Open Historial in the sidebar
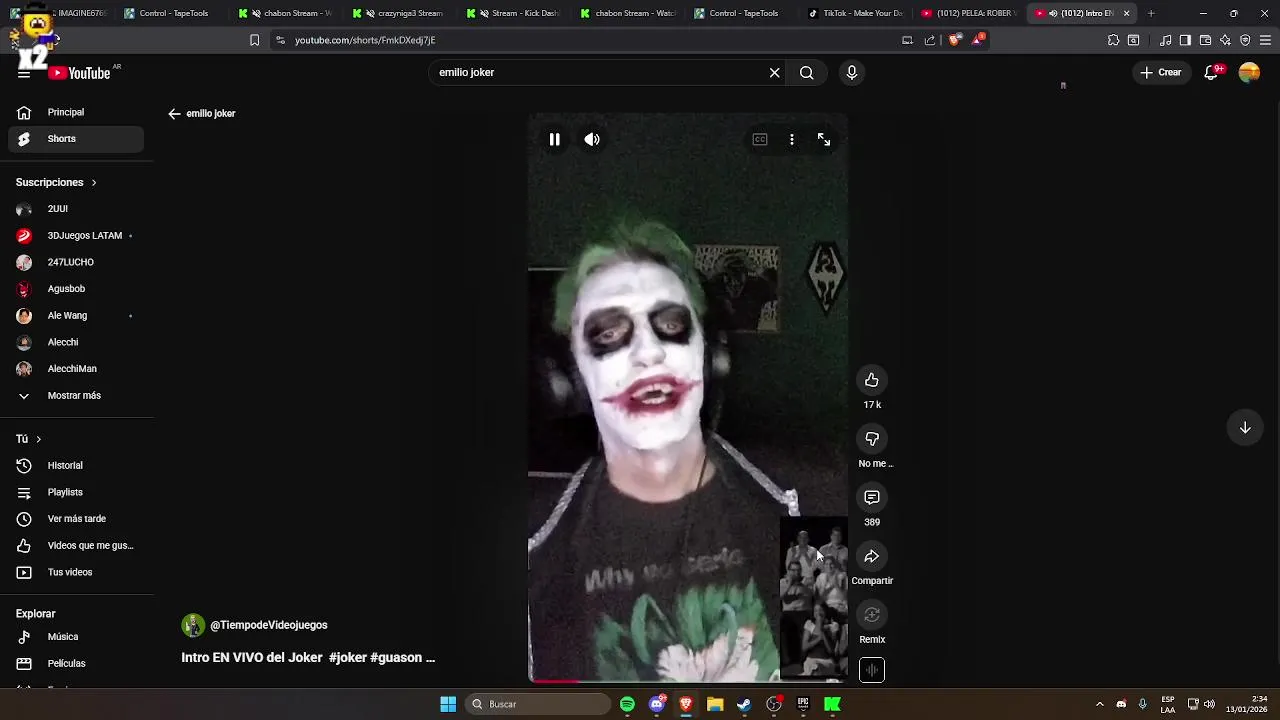The image size is (1280, 720). pyautogui.click(x=76, y=466)
